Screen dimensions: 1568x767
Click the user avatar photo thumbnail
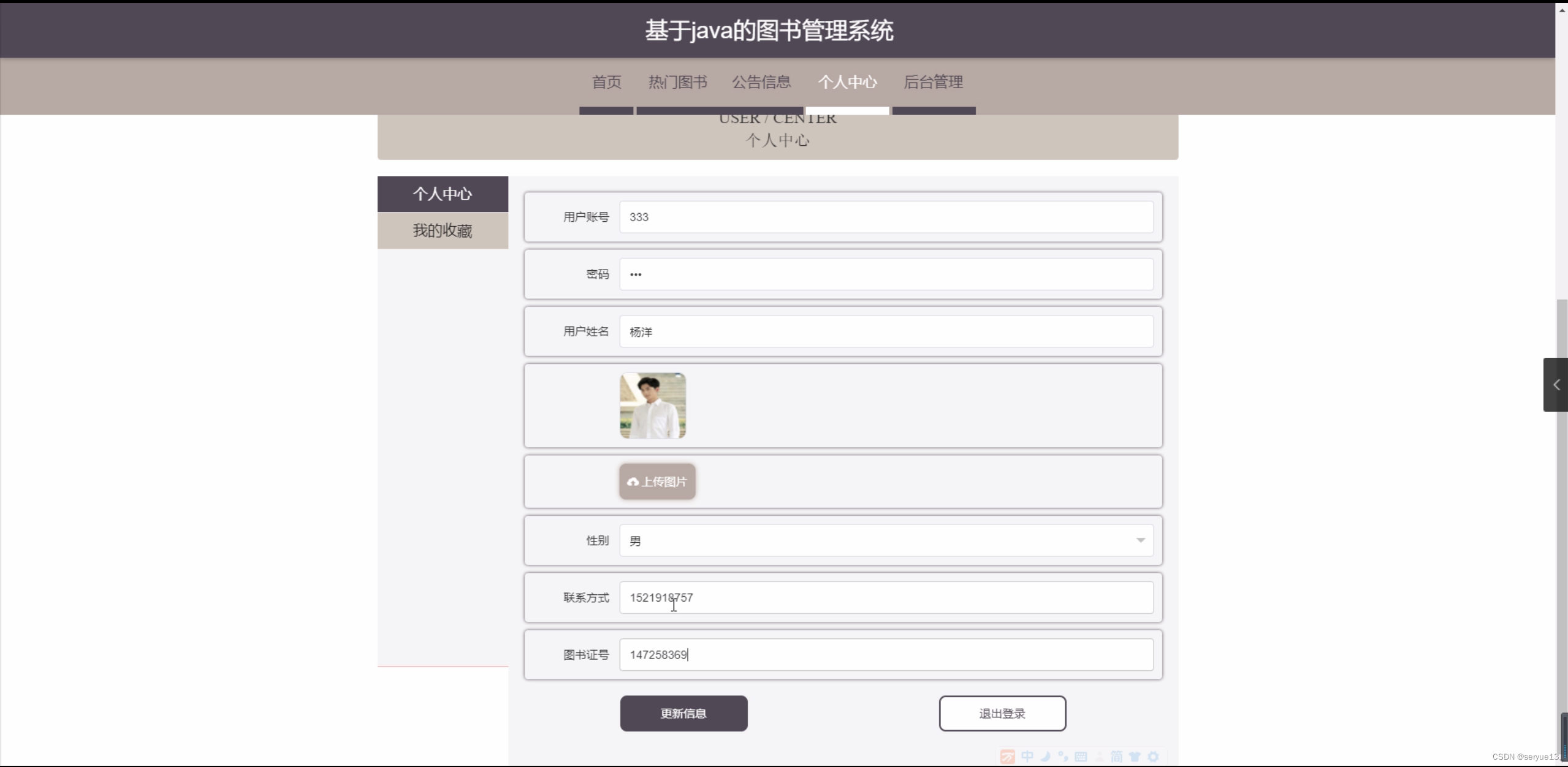point(652,406)
